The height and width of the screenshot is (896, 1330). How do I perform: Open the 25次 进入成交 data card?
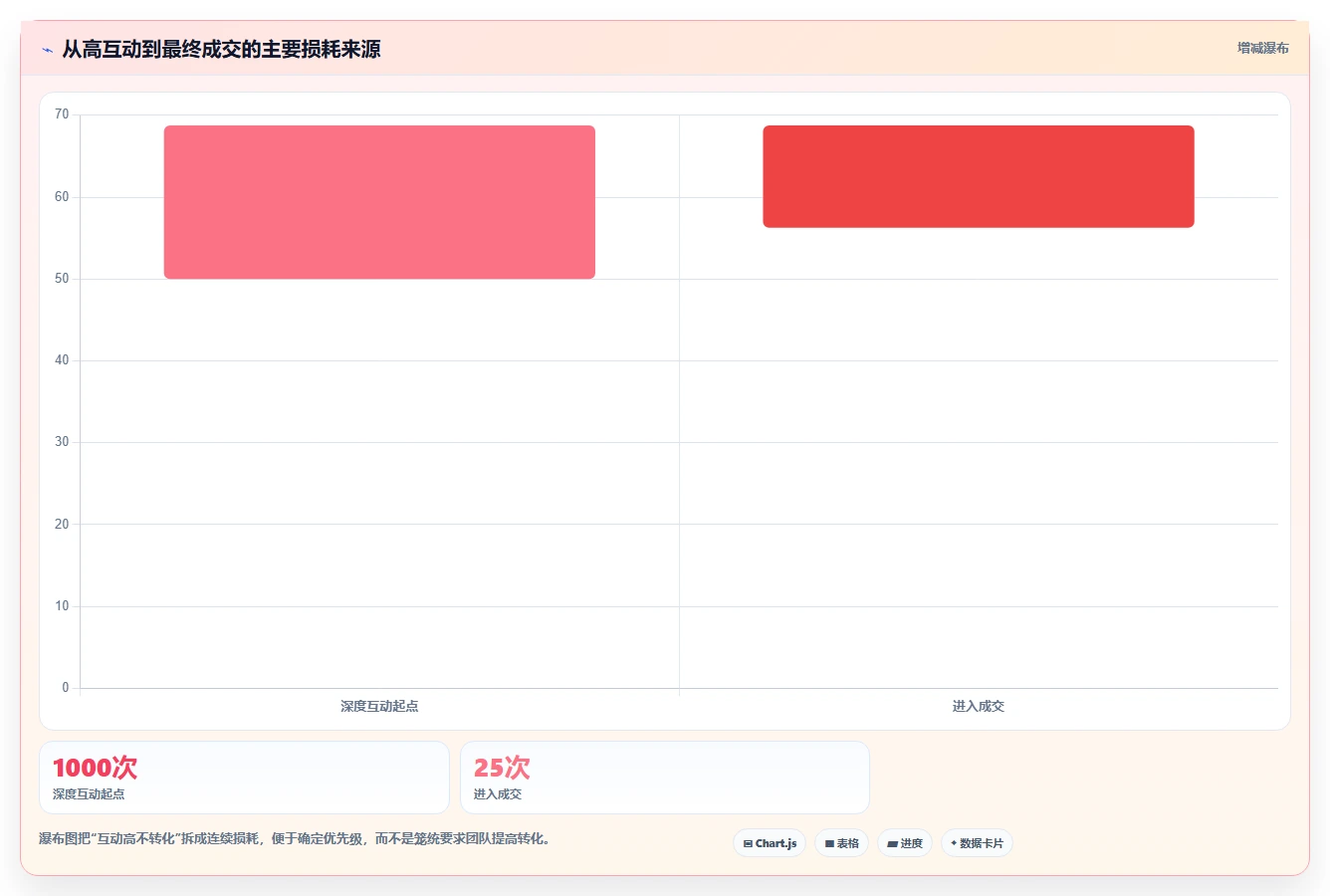tap(665, 778)
